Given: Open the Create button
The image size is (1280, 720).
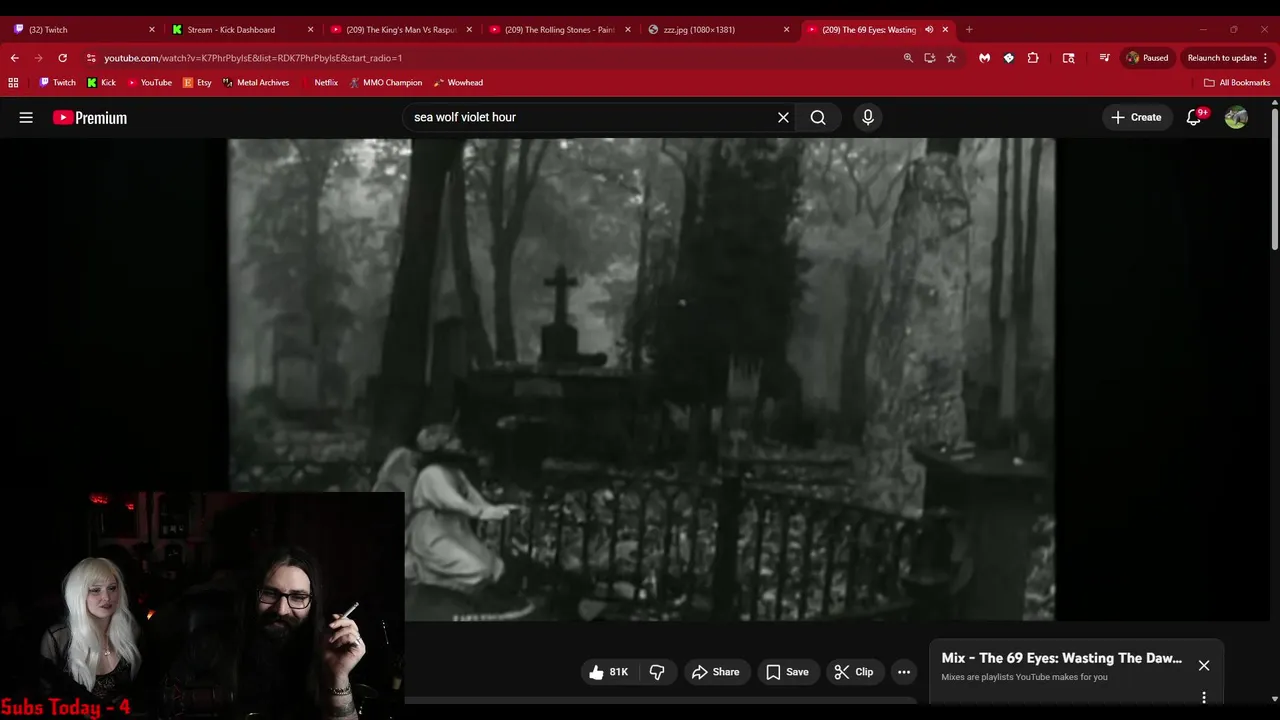Looking at the screenshot, I should click(x=1136, y=117).
